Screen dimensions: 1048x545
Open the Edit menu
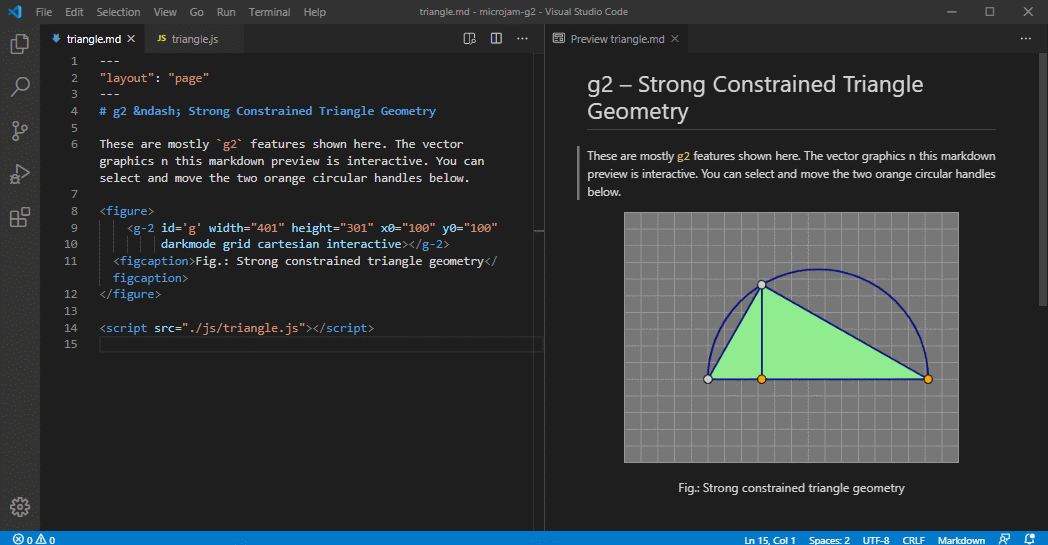74,12
